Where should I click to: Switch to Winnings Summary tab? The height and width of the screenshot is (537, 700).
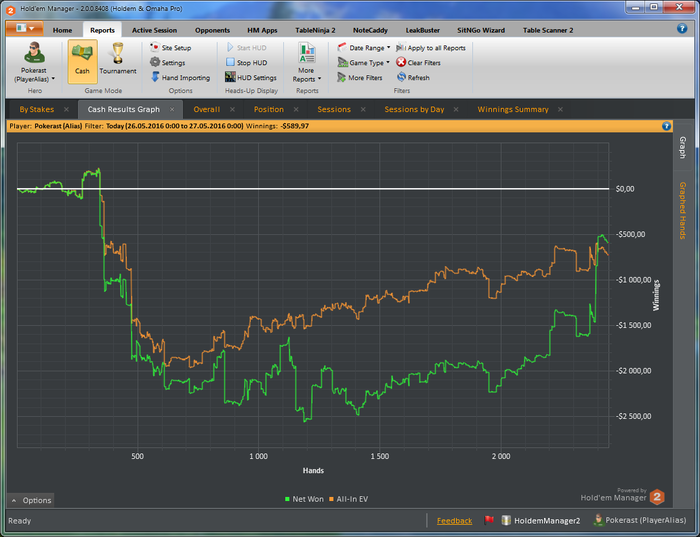point(513,109)
